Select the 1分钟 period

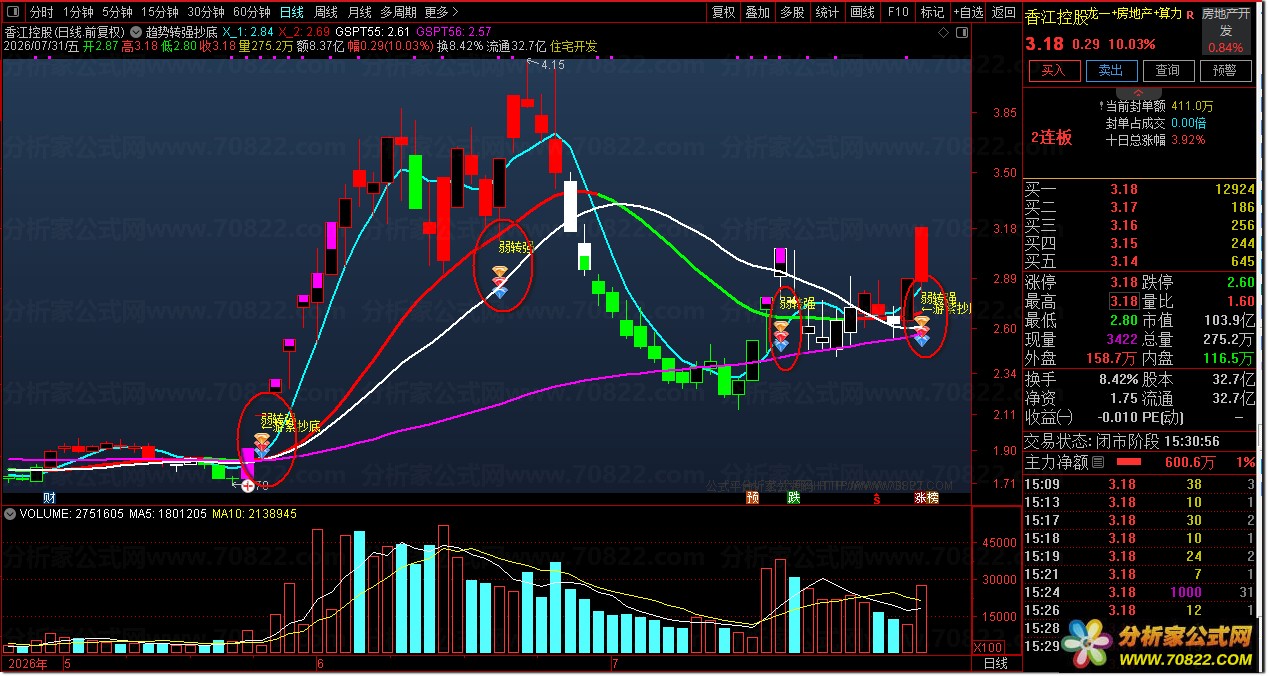[x=78, y=13]
